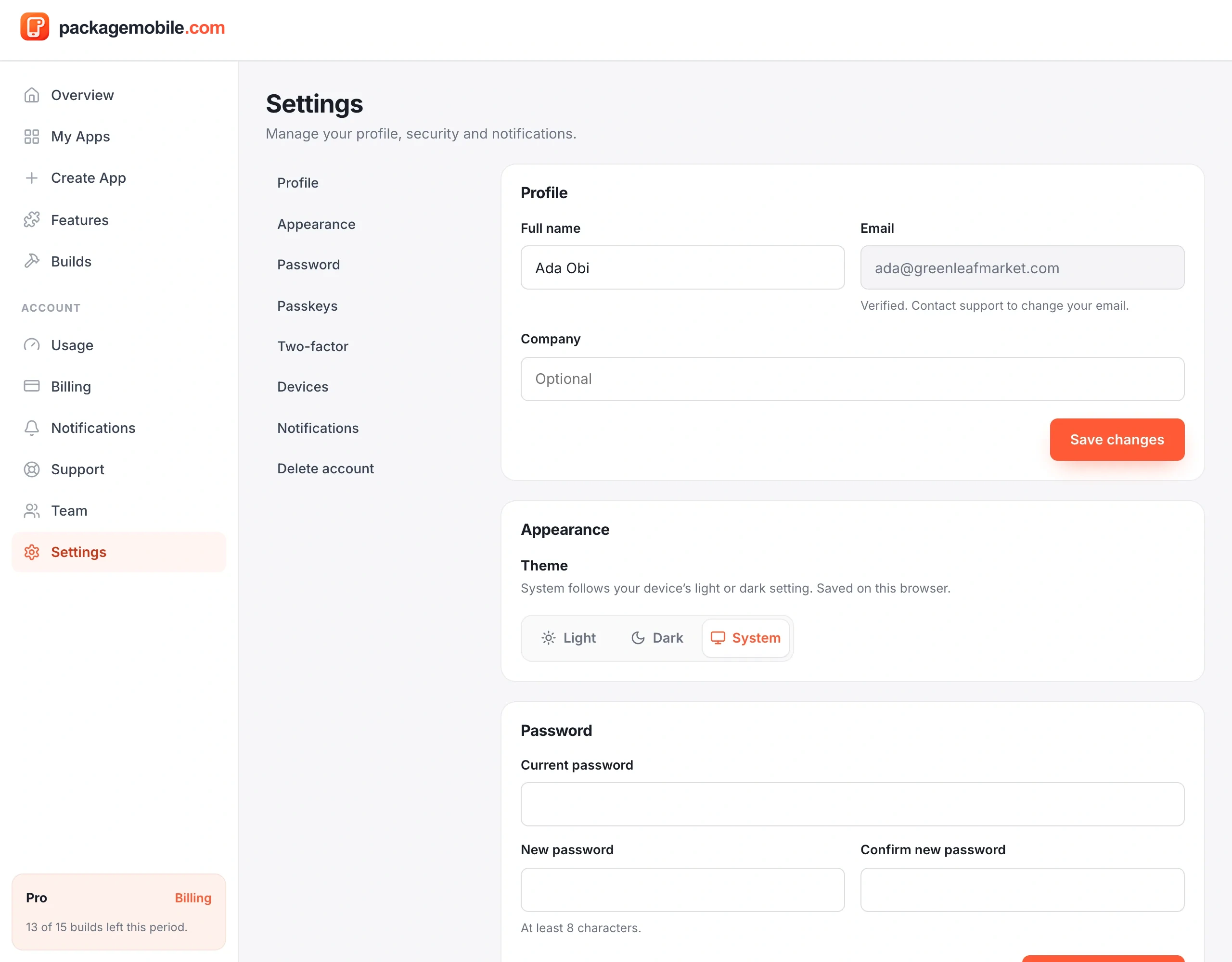The width and height of the screenshot is (1232, 962).
Task: Click the Support lifebuoy icon
Action: [32, 469]
